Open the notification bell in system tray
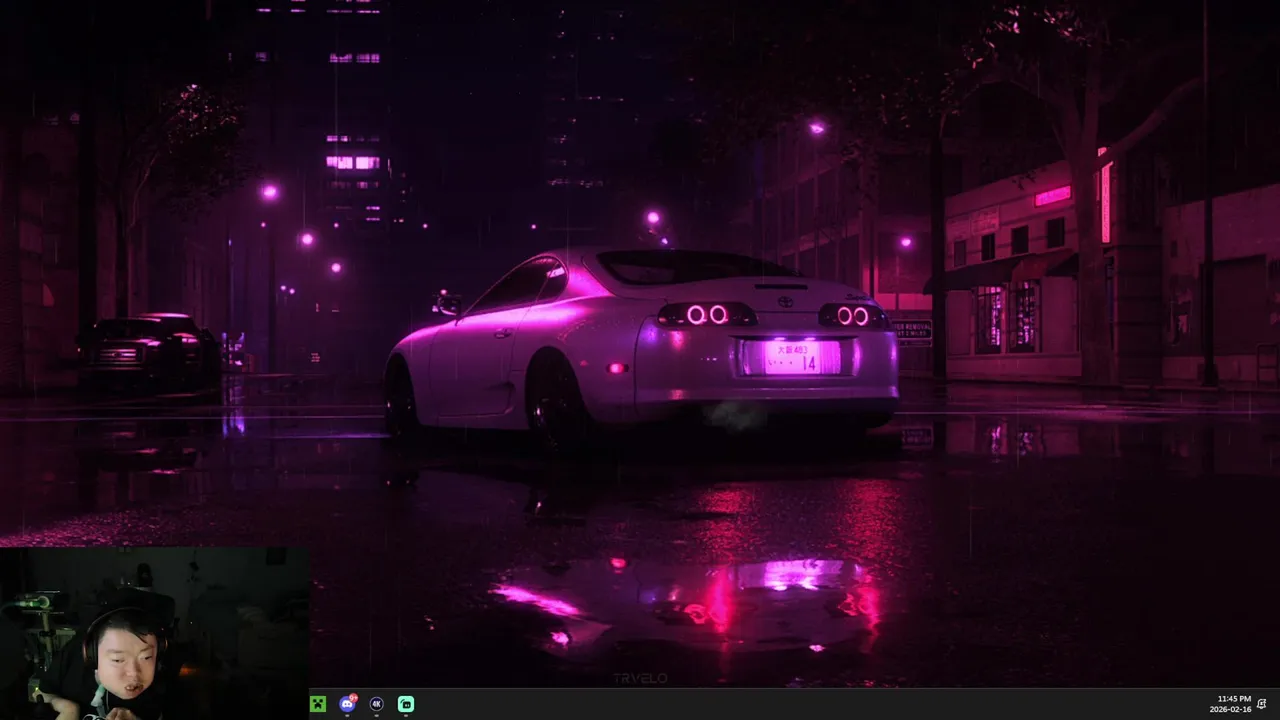Screen dimensions: 1280x720 click(1262, 704)
